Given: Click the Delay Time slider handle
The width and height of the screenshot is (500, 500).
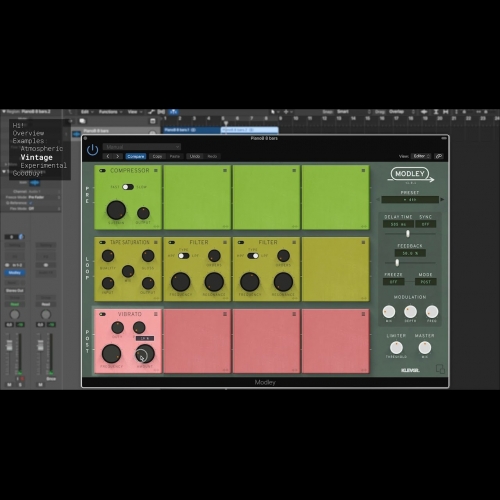Looking at the screenshot, I should 408,234.
